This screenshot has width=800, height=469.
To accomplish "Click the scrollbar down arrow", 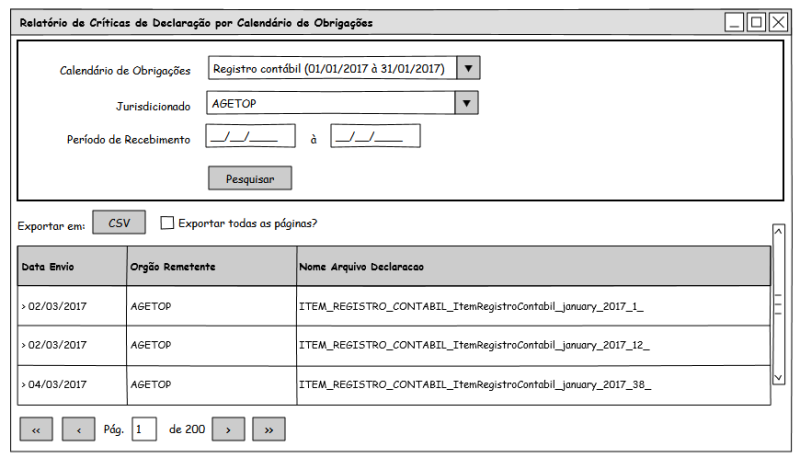I will click(x=779, y=377).
